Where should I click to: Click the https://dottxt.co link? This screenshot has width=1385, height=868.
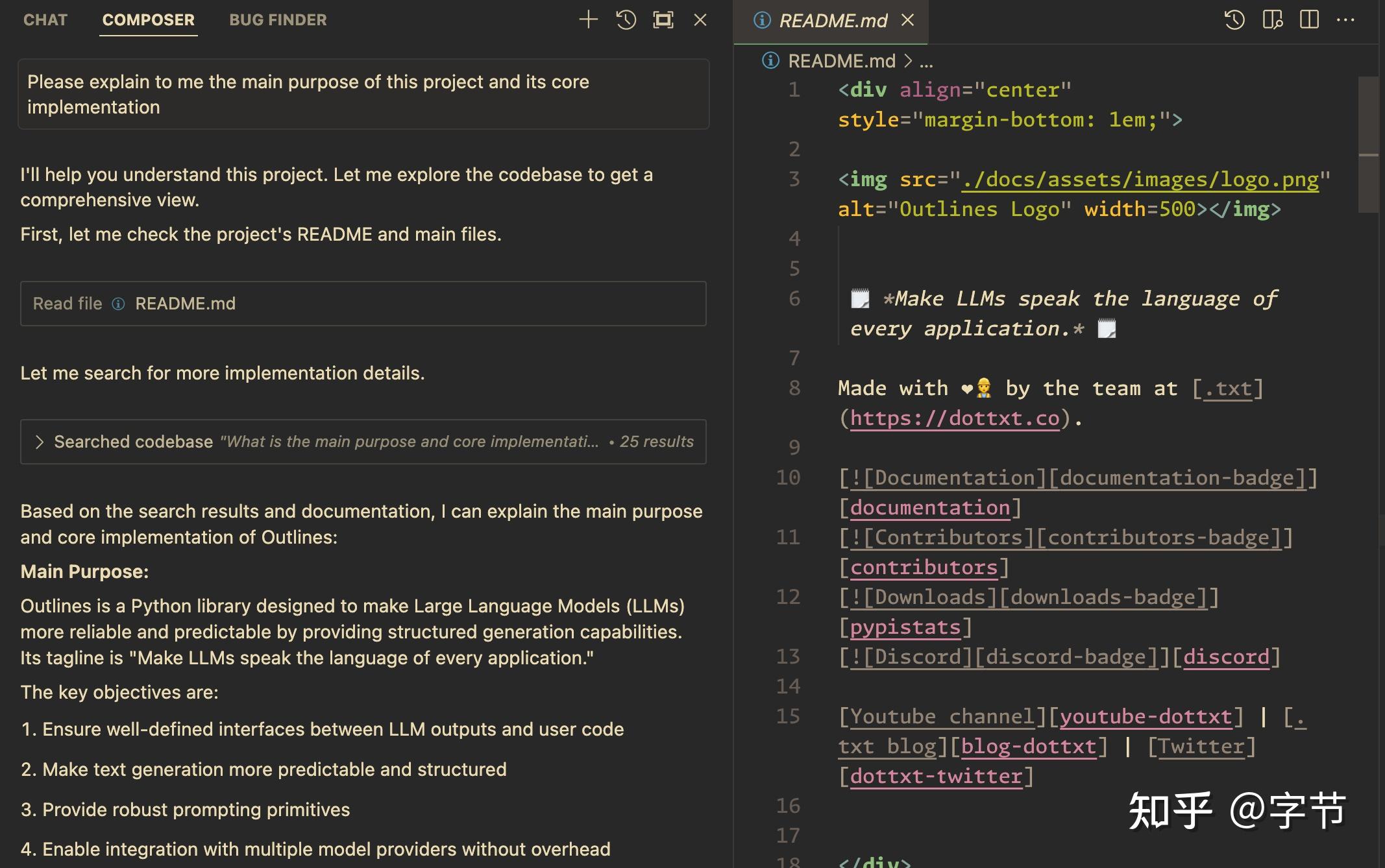tap(954, 418)
